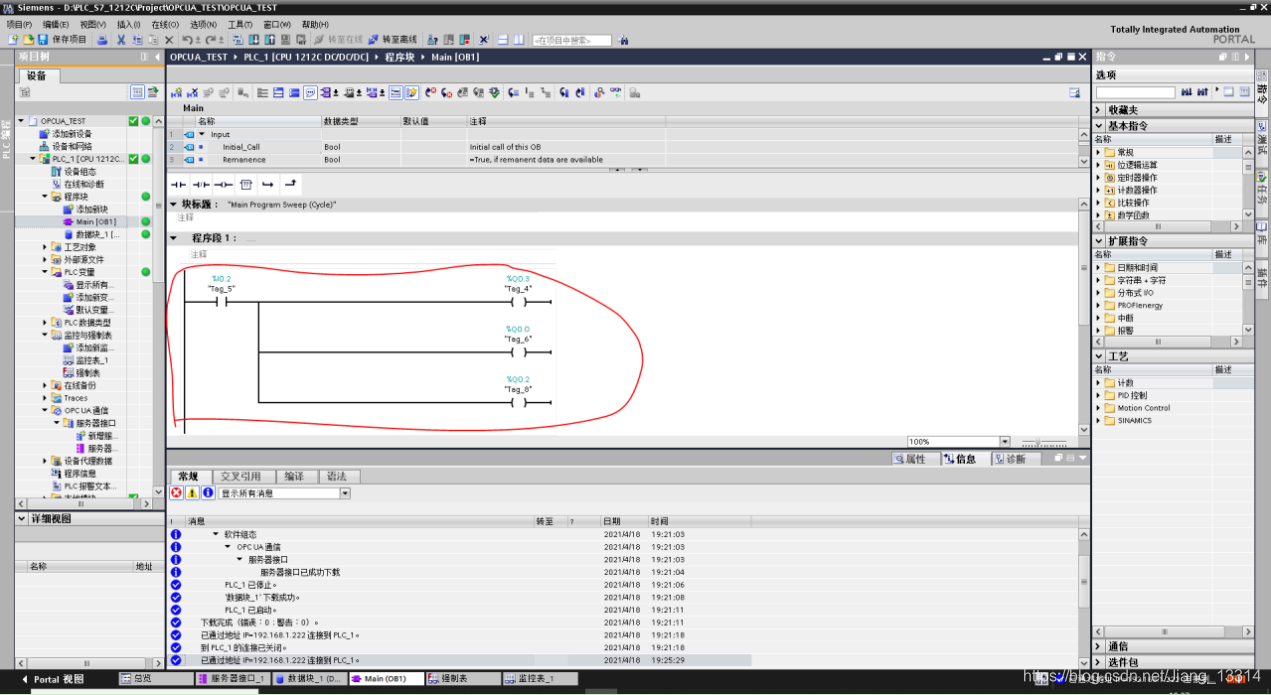Viewport: 1271px width, 695px height.
Task: Open the 项目(P) menu
Action: [20, 24]
